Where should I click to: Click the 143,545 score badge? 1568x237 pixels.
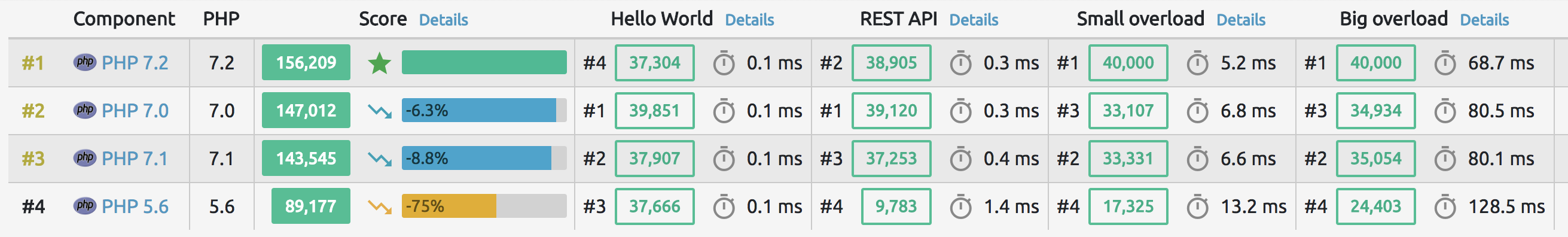click(306, 158)
